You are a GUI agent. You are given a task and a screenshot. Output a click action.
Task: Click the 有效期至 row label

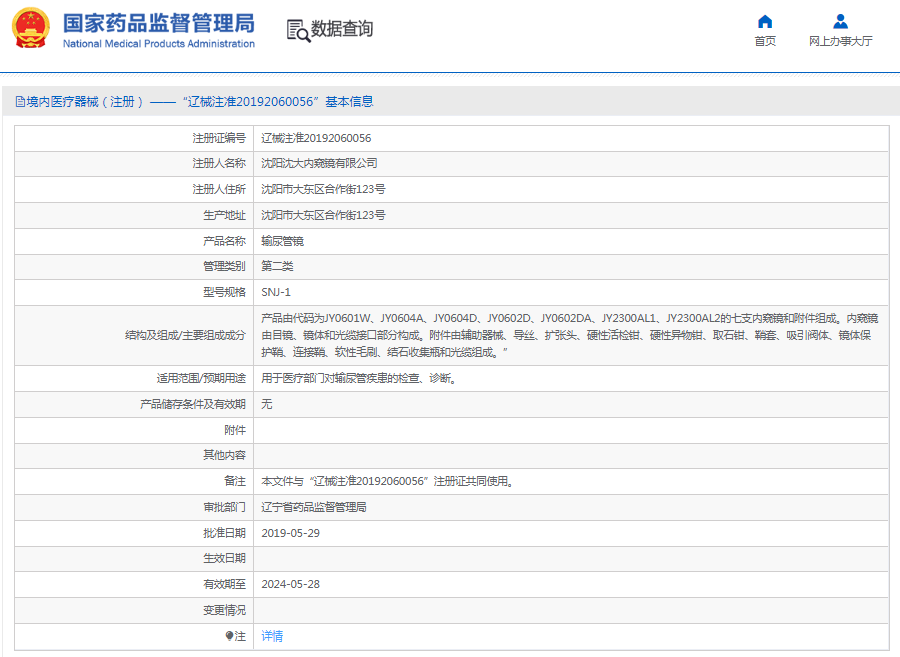tap(224, 584)
